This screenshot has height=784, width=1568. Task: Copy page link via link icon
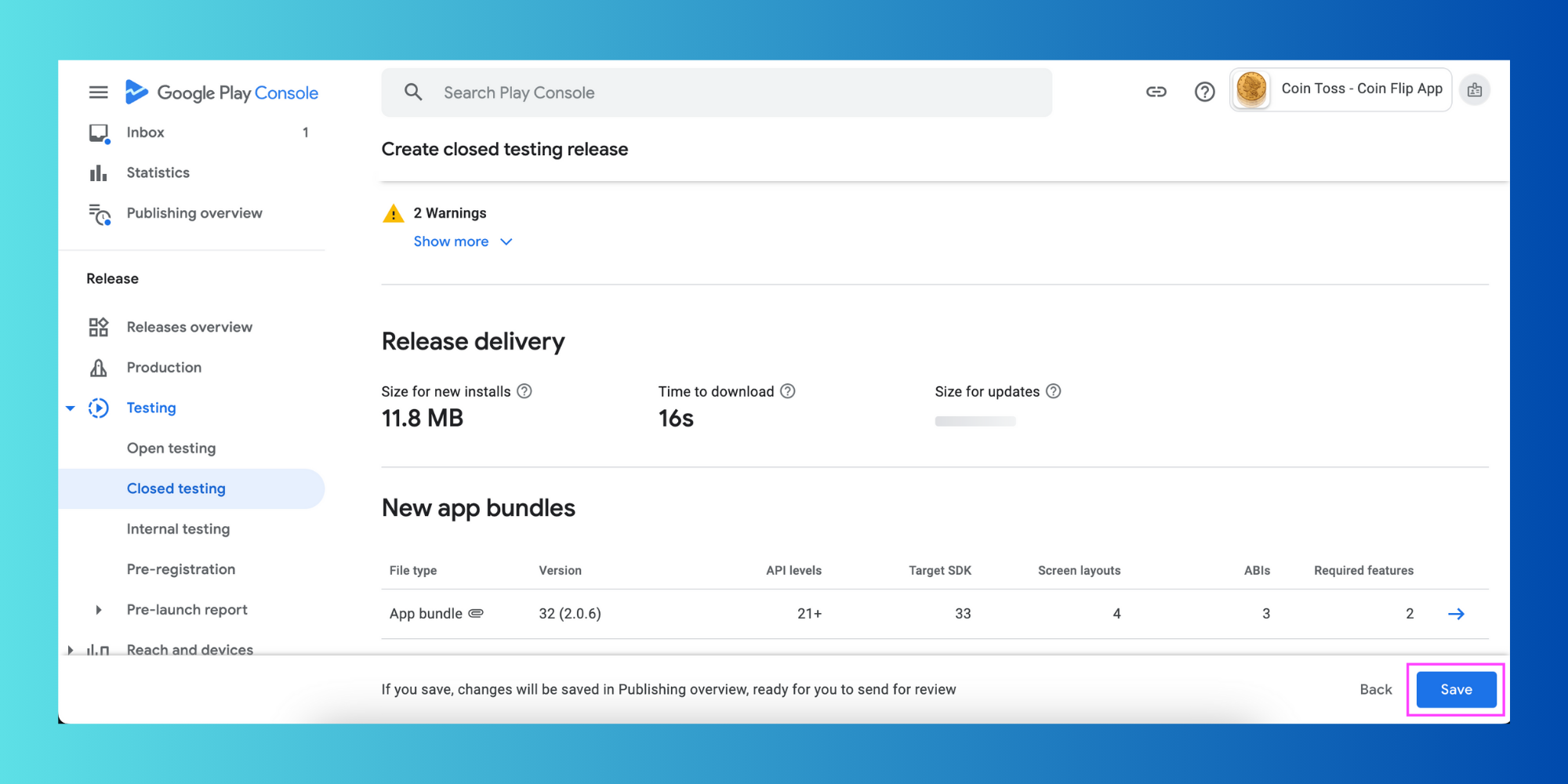tap(1156, 92)
